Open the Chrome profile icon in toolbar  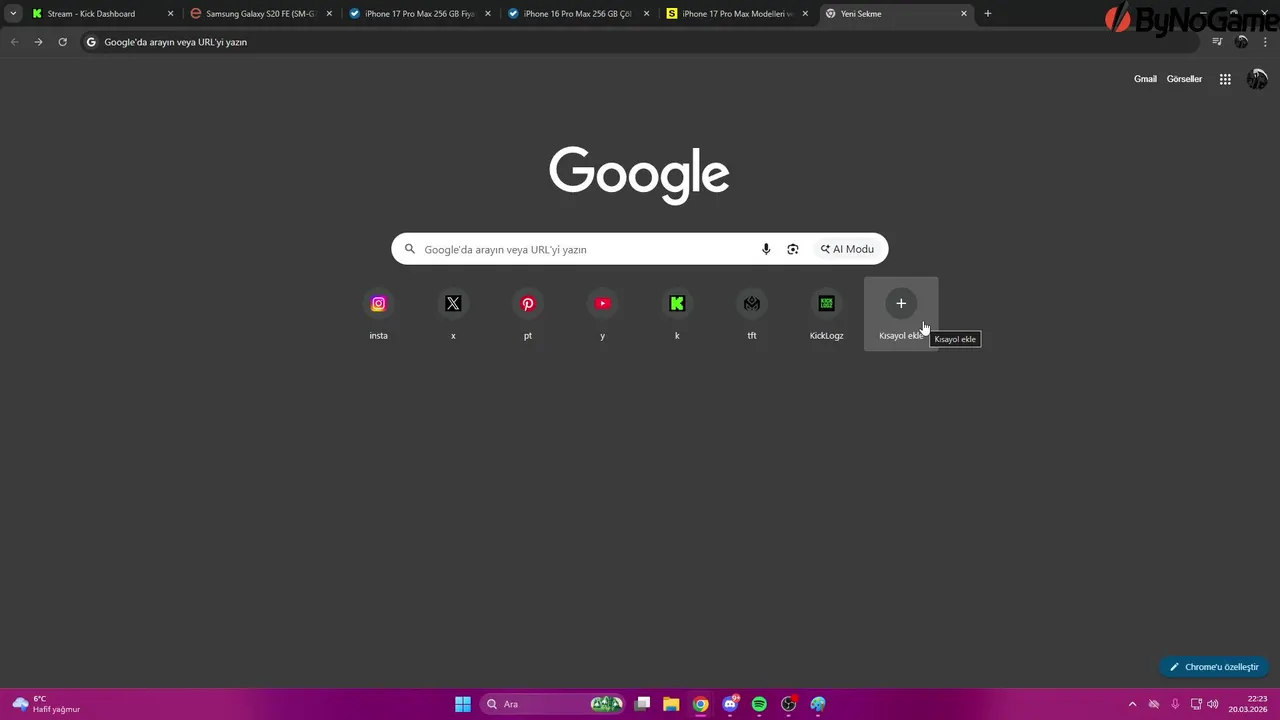(1242, 42)
